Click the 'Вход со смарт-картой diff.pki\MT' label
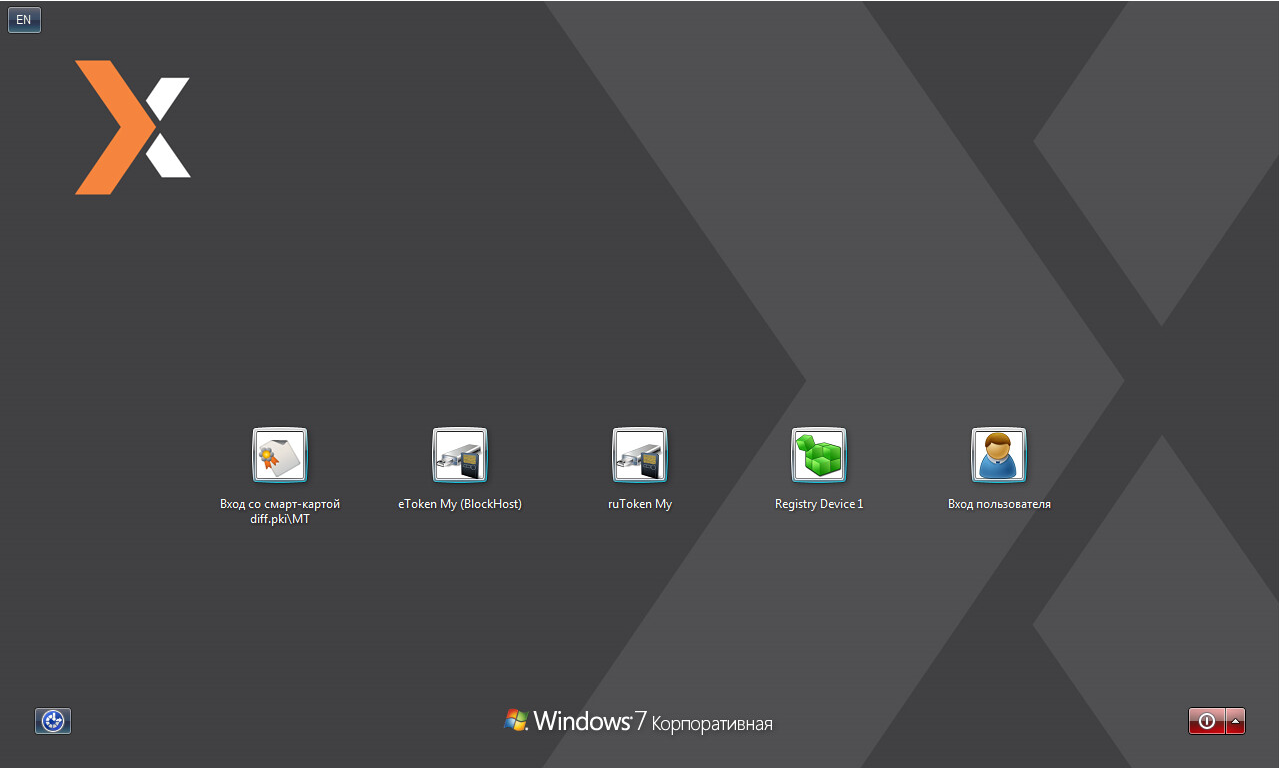The width and height of the screenshot is (1279, 768). 280,512
